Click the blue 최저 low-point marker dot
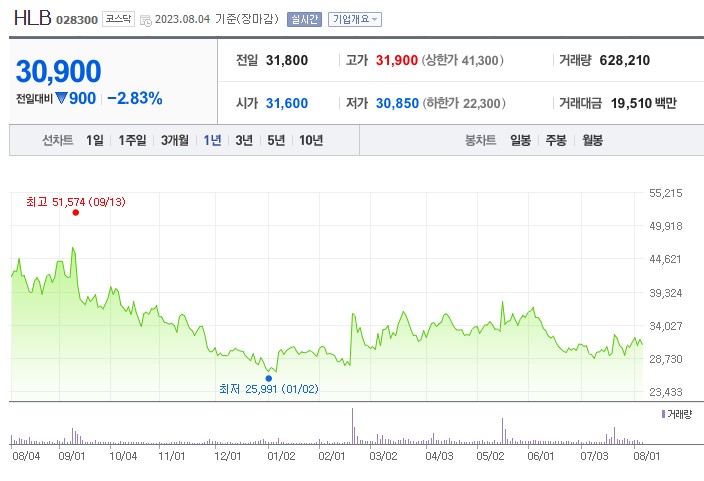The image size is (704, 481). pos(268,378)
